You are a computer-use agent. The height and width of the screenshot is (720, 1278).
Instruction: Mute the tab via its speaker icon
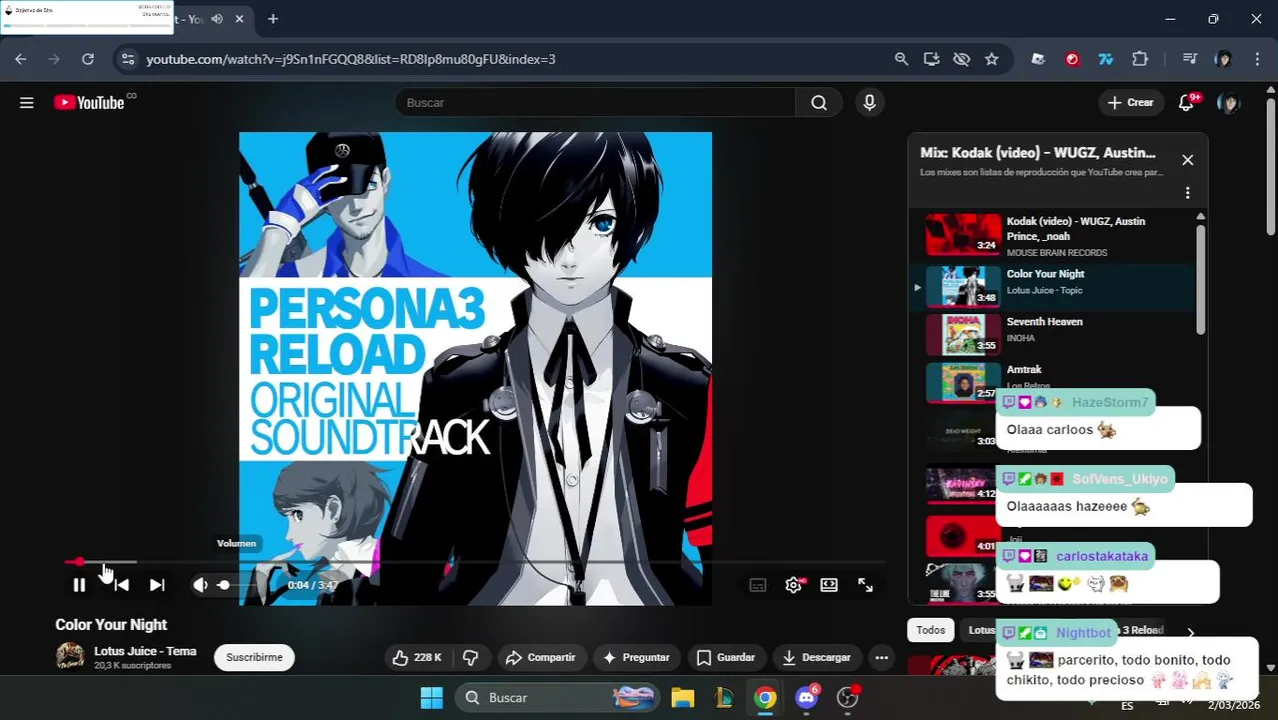tap(217, 19)
